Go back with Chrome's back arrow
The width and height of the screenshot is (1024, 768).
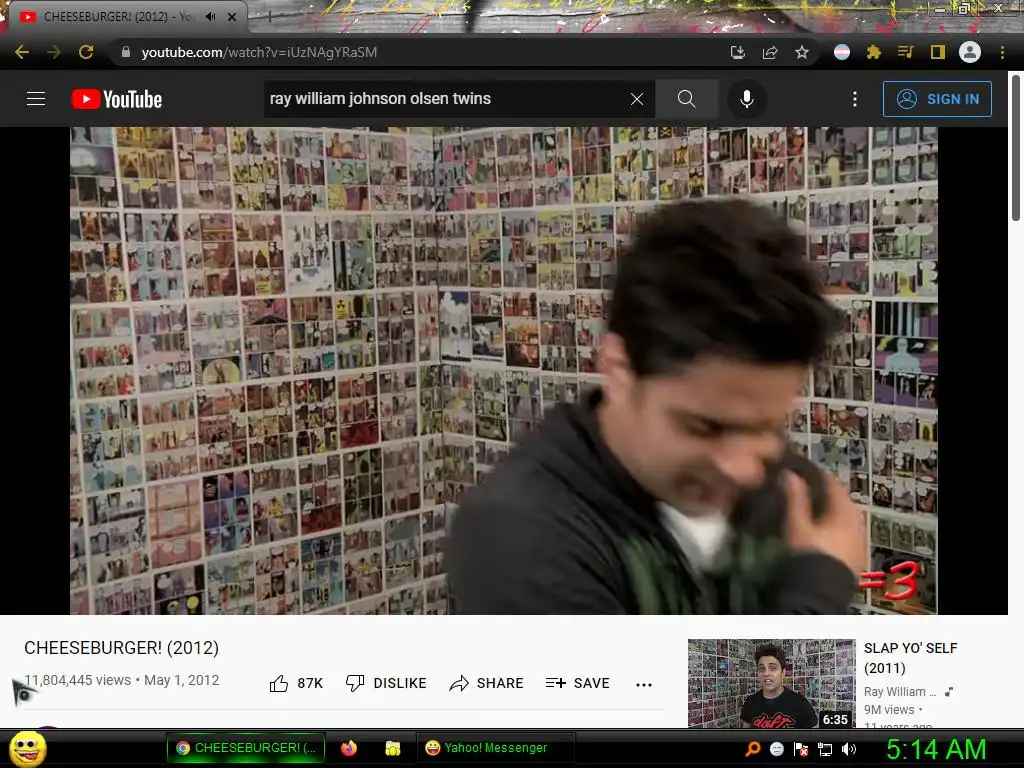click(x=22, y=52)
